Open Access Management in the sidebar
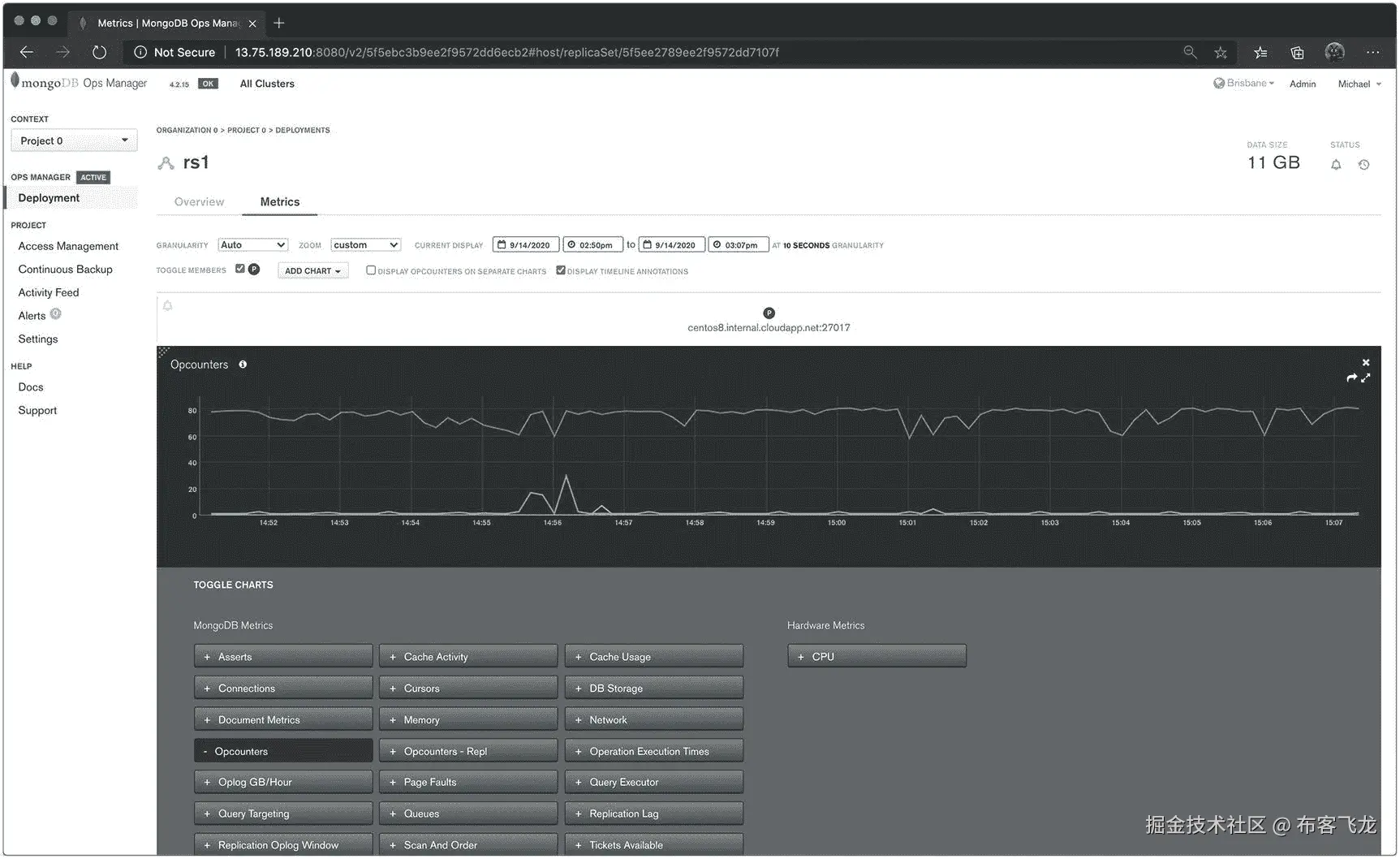This screenshot has width=1400, height=859. pyautogui.click(x=68, y=246)
